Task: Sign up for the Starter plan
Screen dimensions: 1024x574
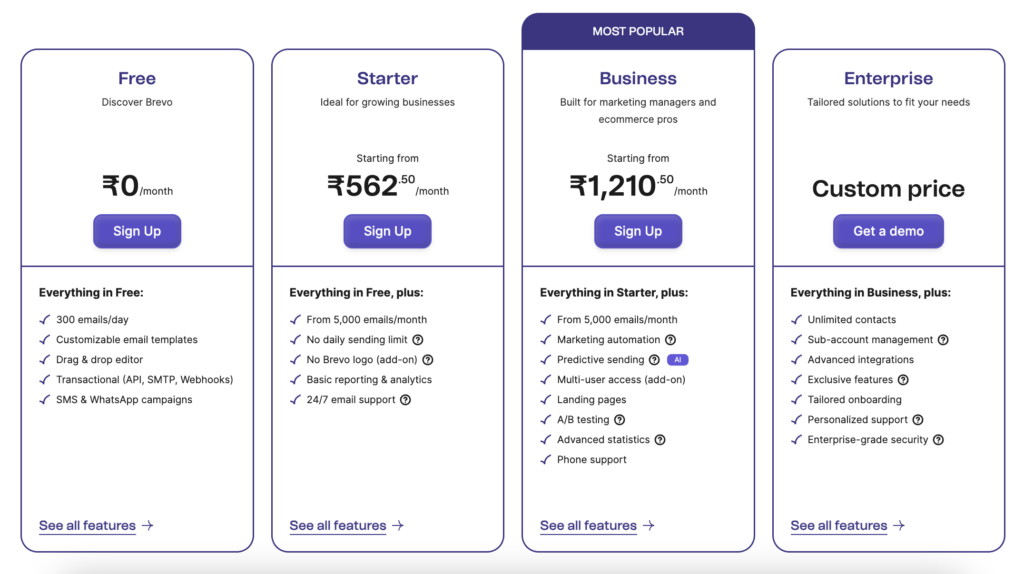Action: point(387,231)
